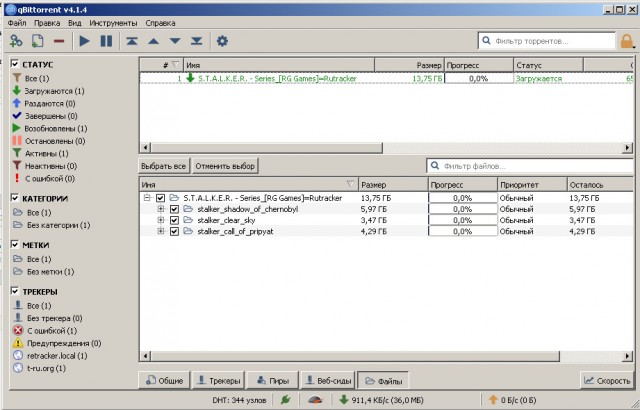Click the Pause toolbar icon
The height and width of the screenshot is (410, 640).
(106, 41)
